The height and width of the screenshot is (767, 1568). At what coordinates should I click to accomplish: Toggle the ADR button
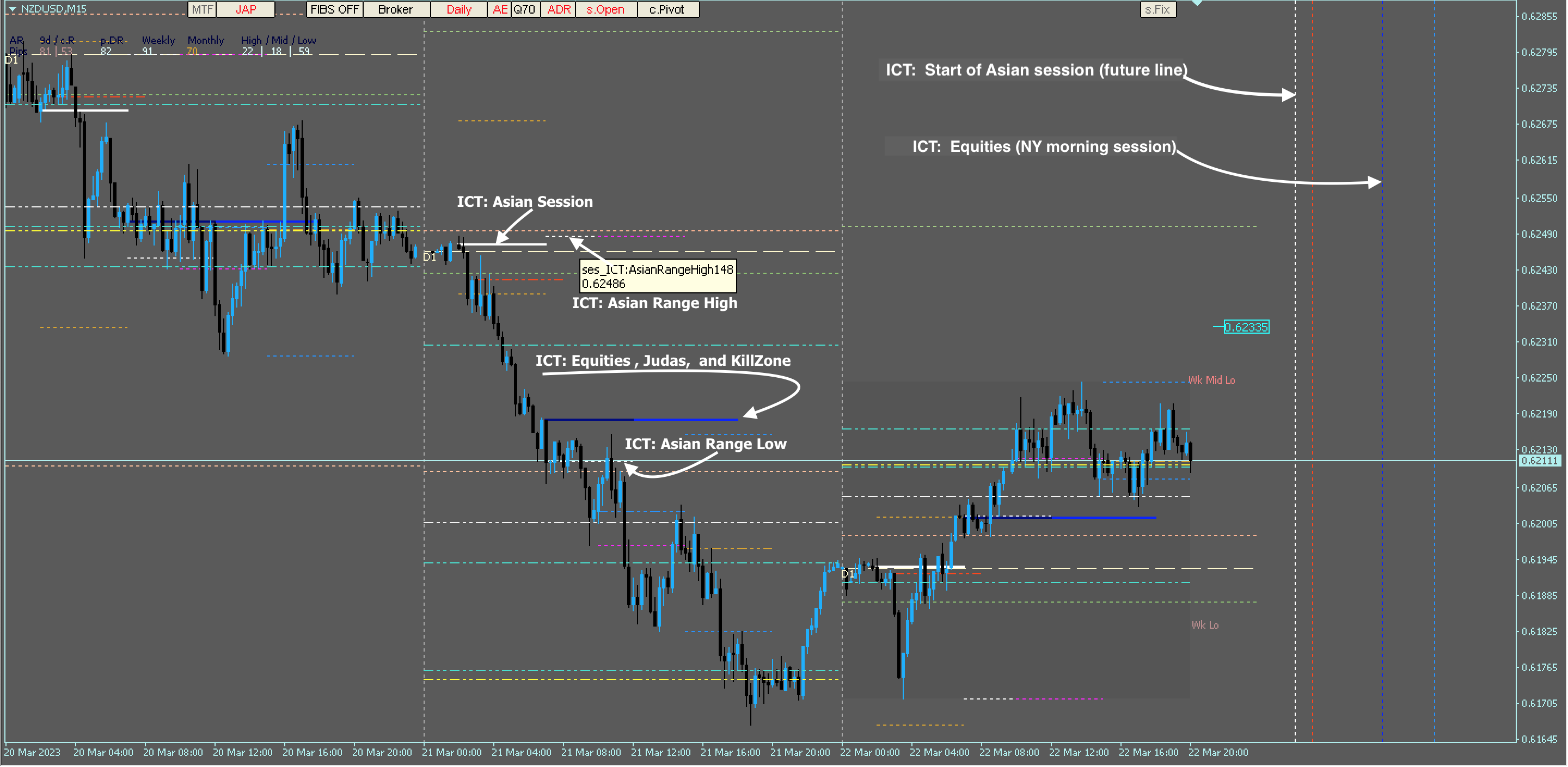pyautogui.click(x=559, y=9)
